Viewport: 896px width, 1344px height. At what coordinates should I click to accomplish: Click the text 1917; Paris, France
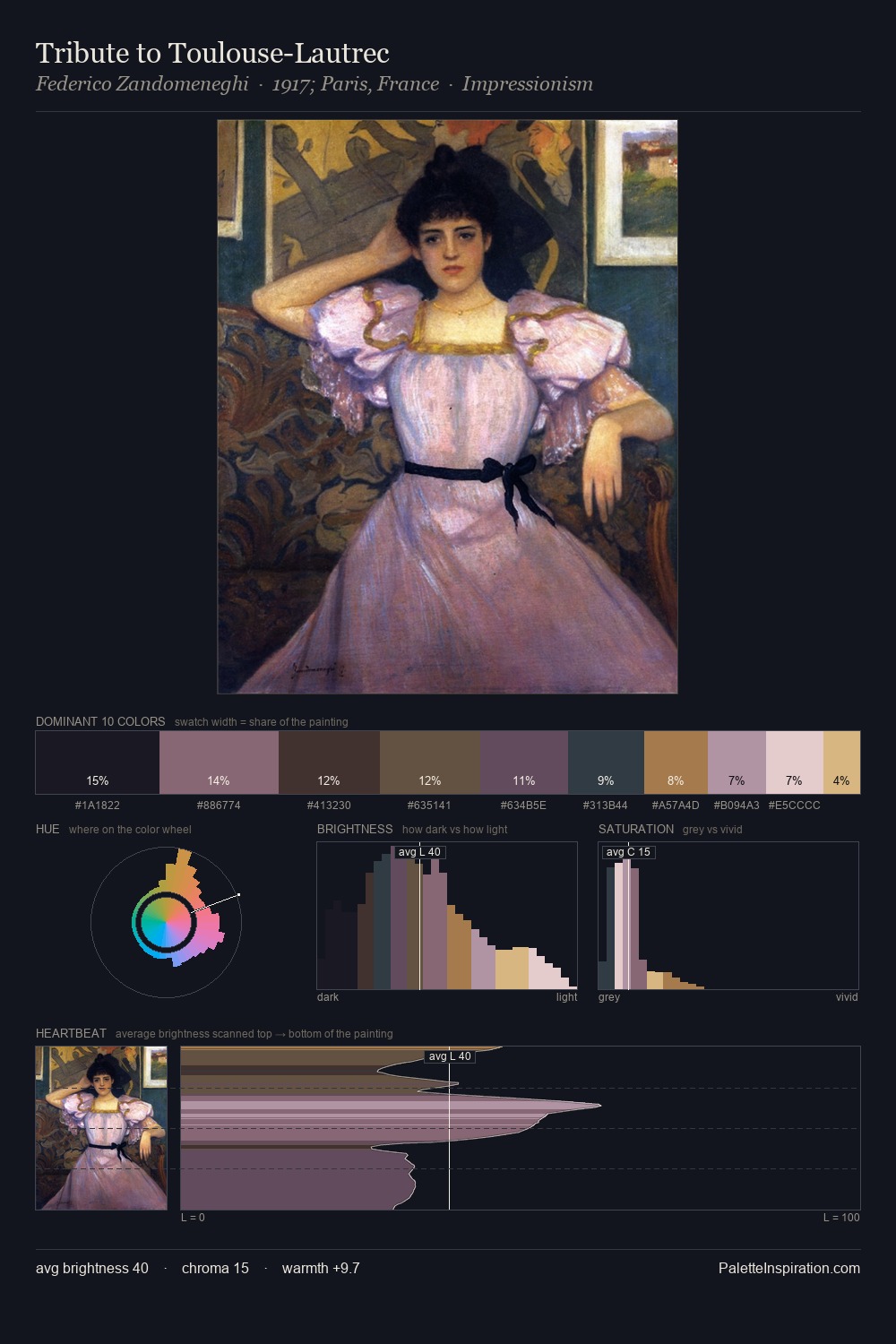356,84
